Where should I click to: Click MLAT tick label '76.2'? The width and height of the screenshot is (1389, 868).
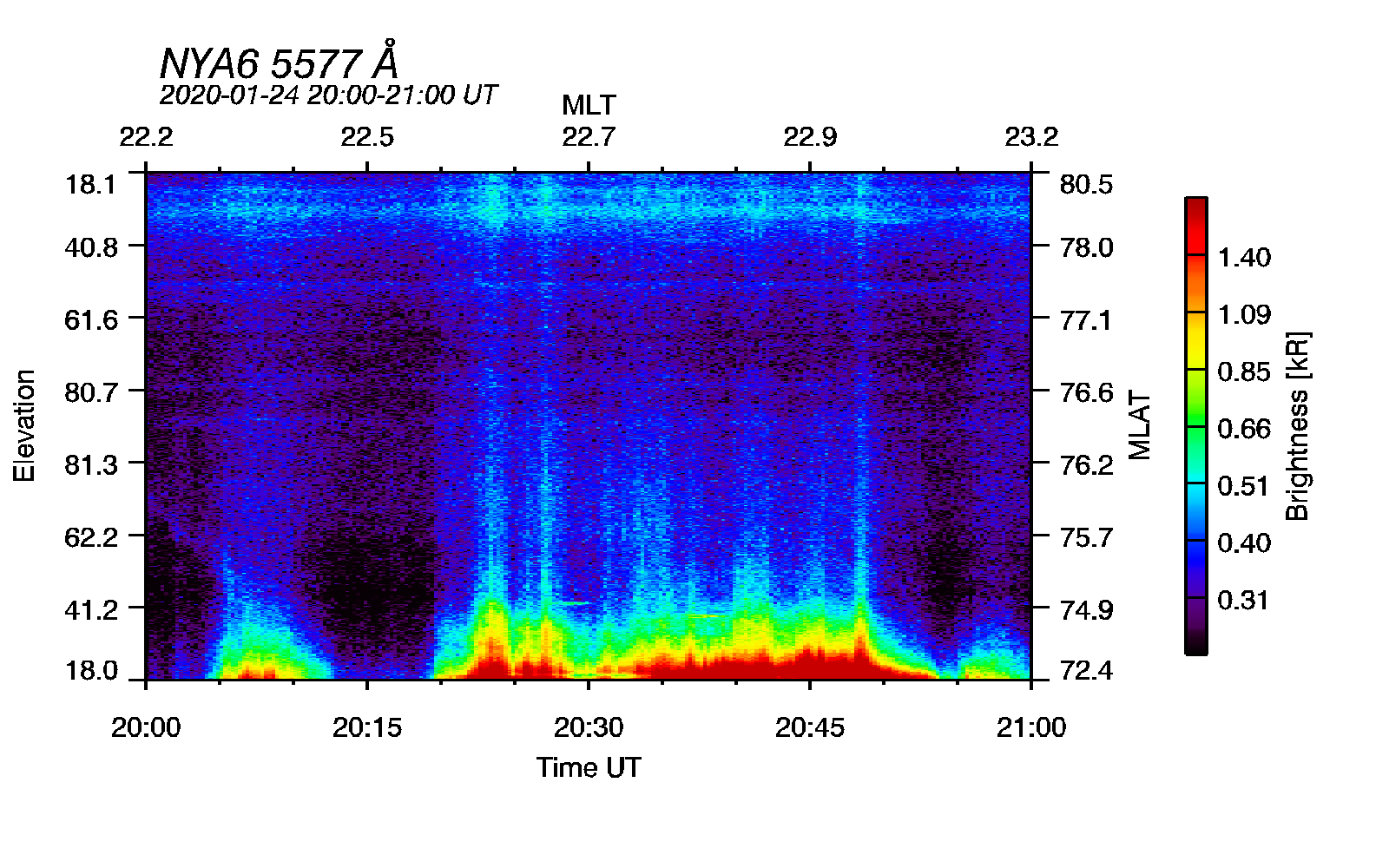click(1086, 465)
